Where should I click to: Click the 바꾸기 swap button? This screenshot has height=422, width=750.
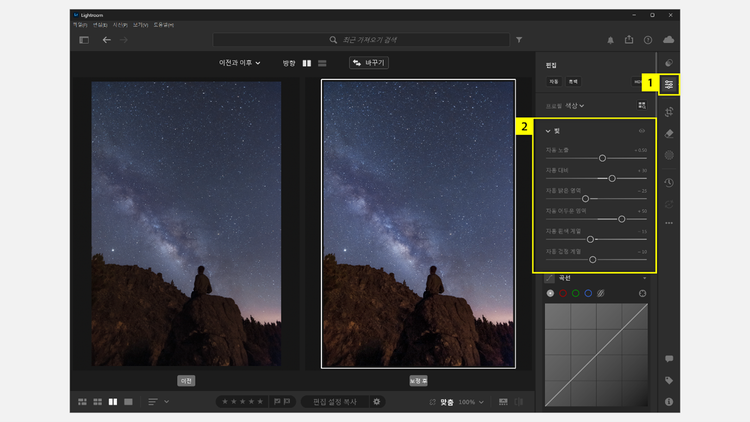click(369, 63)
